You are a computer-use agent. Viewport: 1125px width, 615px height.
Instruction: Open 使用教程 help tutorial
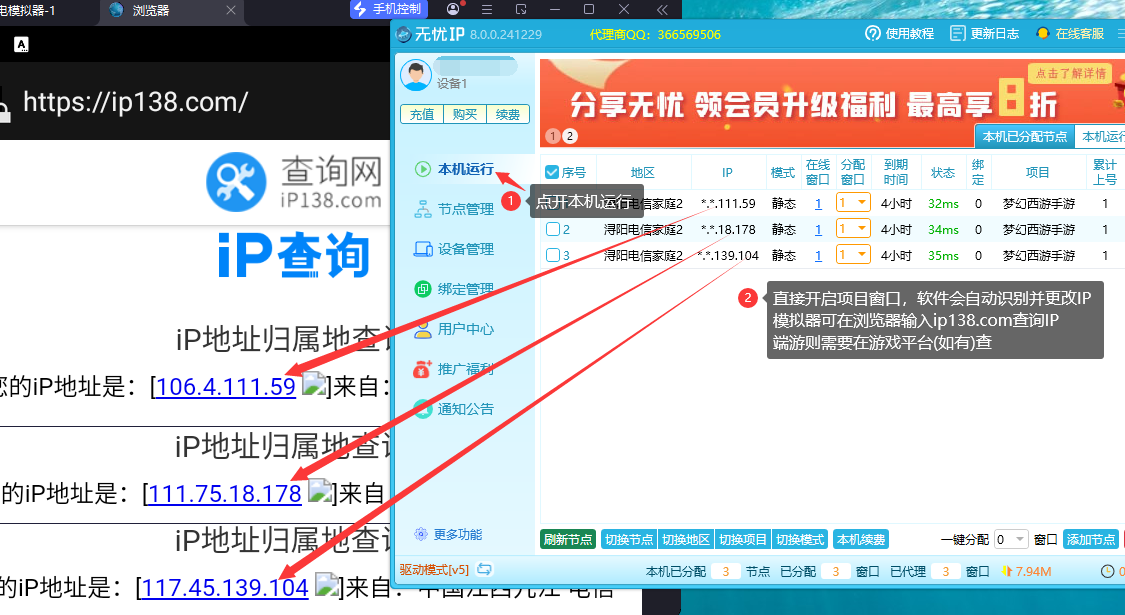click(899, 34)
